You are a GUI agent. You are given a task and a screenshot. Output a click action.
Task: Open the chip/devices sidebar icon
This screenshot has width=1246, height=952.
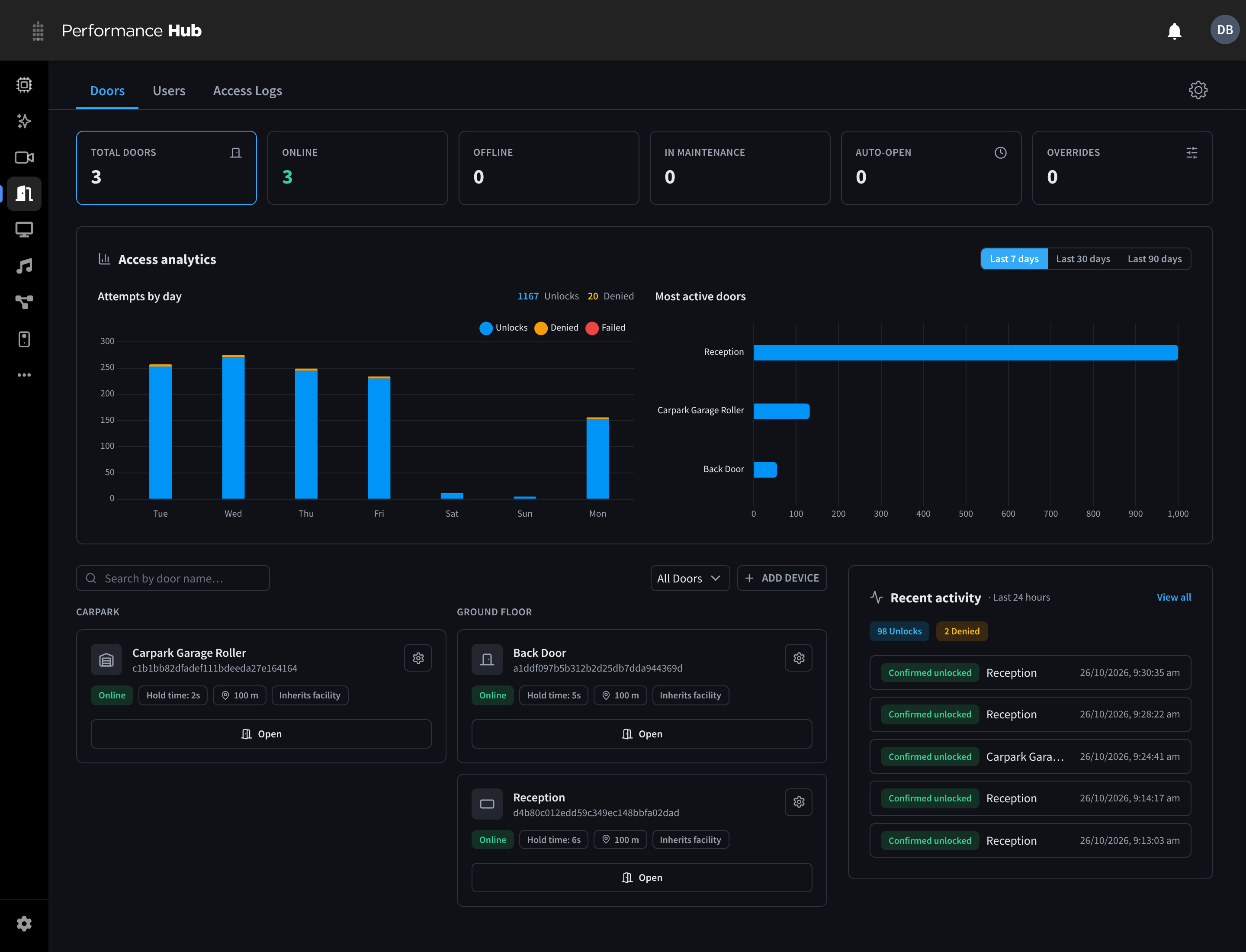pyautogui.click(x=24, y=85)
